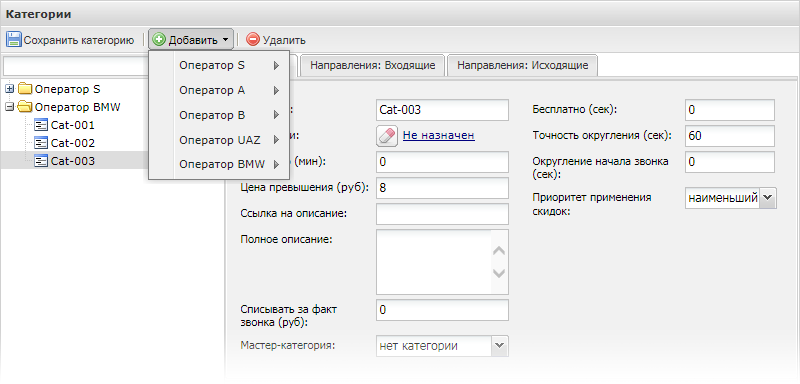Open submenu arrow for Оператор S
The image size is (800, 384).
tap(276, 65)
